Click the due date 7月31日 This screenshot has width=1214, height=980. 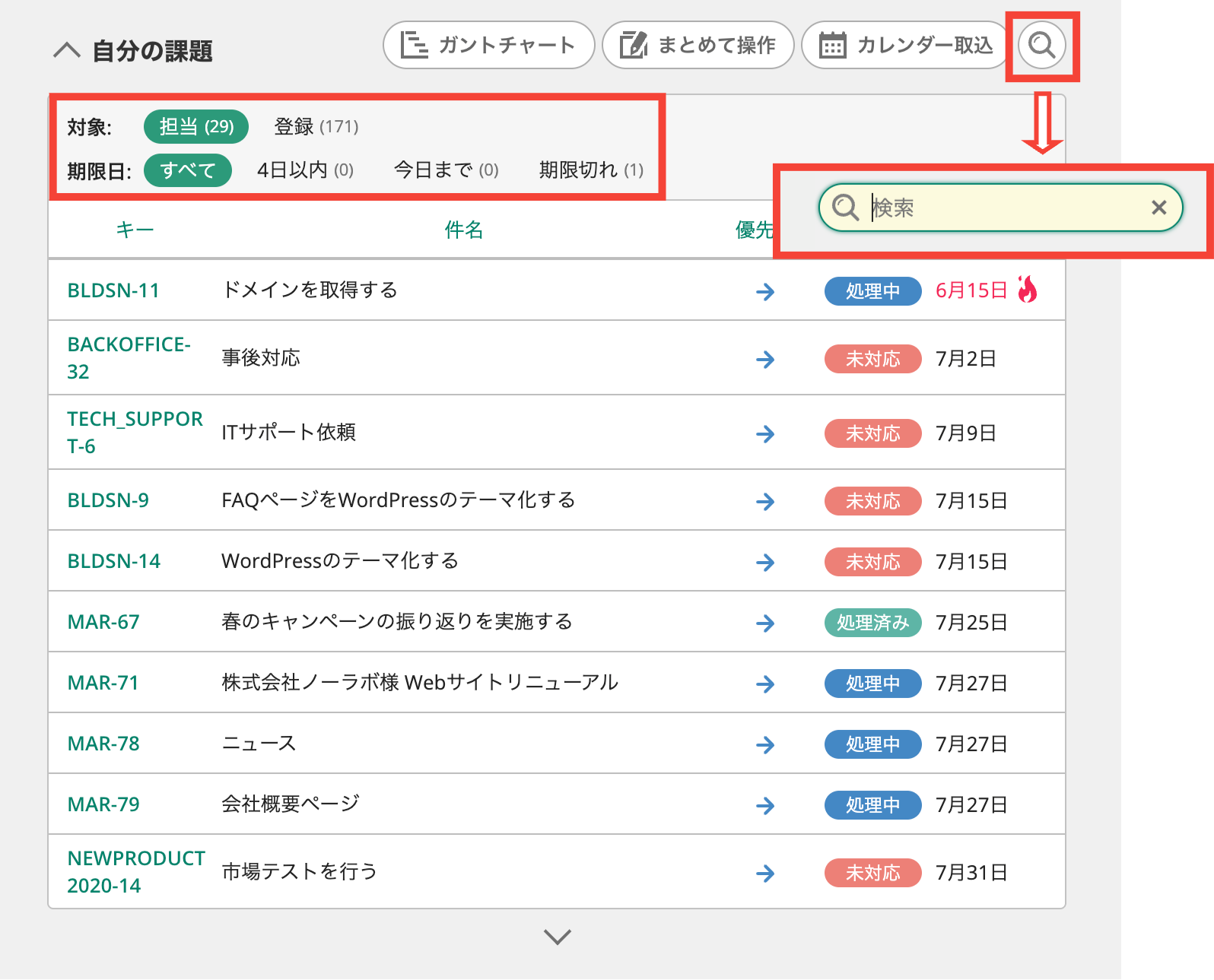(971, 872)
